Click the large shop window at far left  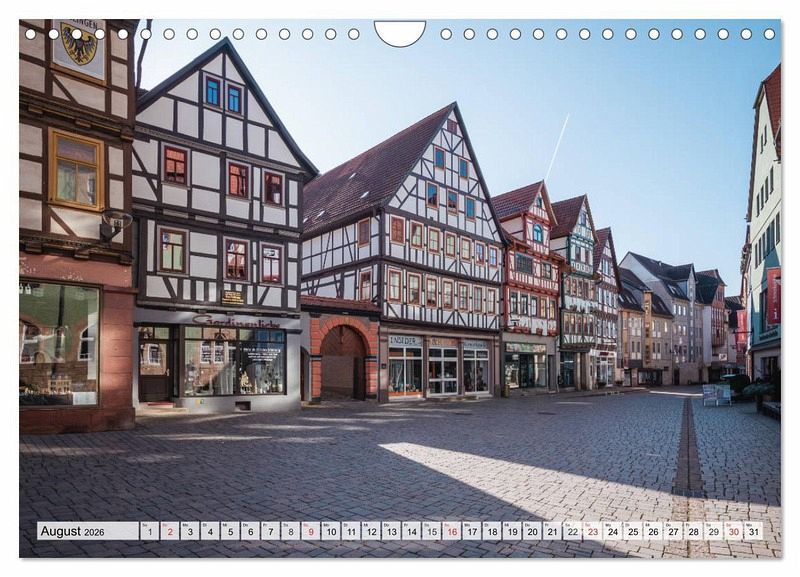58,343
